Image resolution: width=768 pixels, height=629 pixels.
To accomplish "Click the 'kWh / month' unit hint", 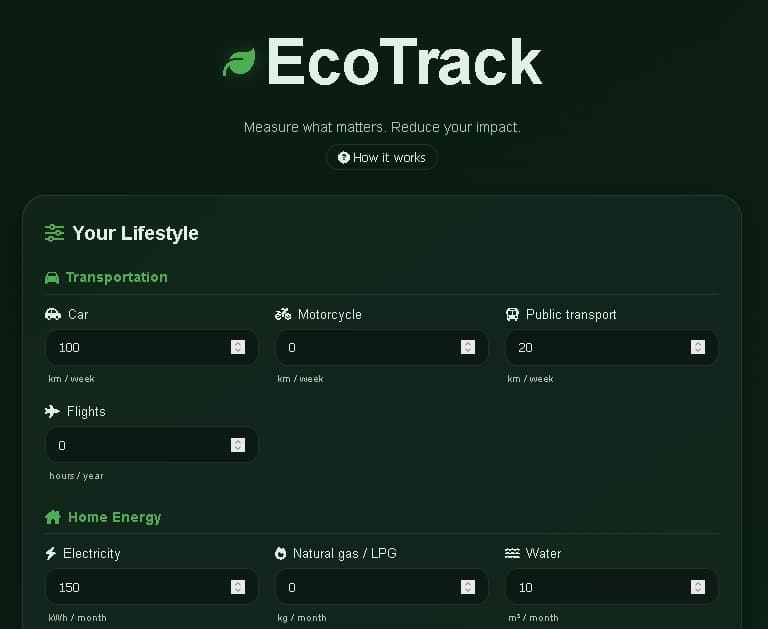I will pyautogui.click(x=77, y=618).
